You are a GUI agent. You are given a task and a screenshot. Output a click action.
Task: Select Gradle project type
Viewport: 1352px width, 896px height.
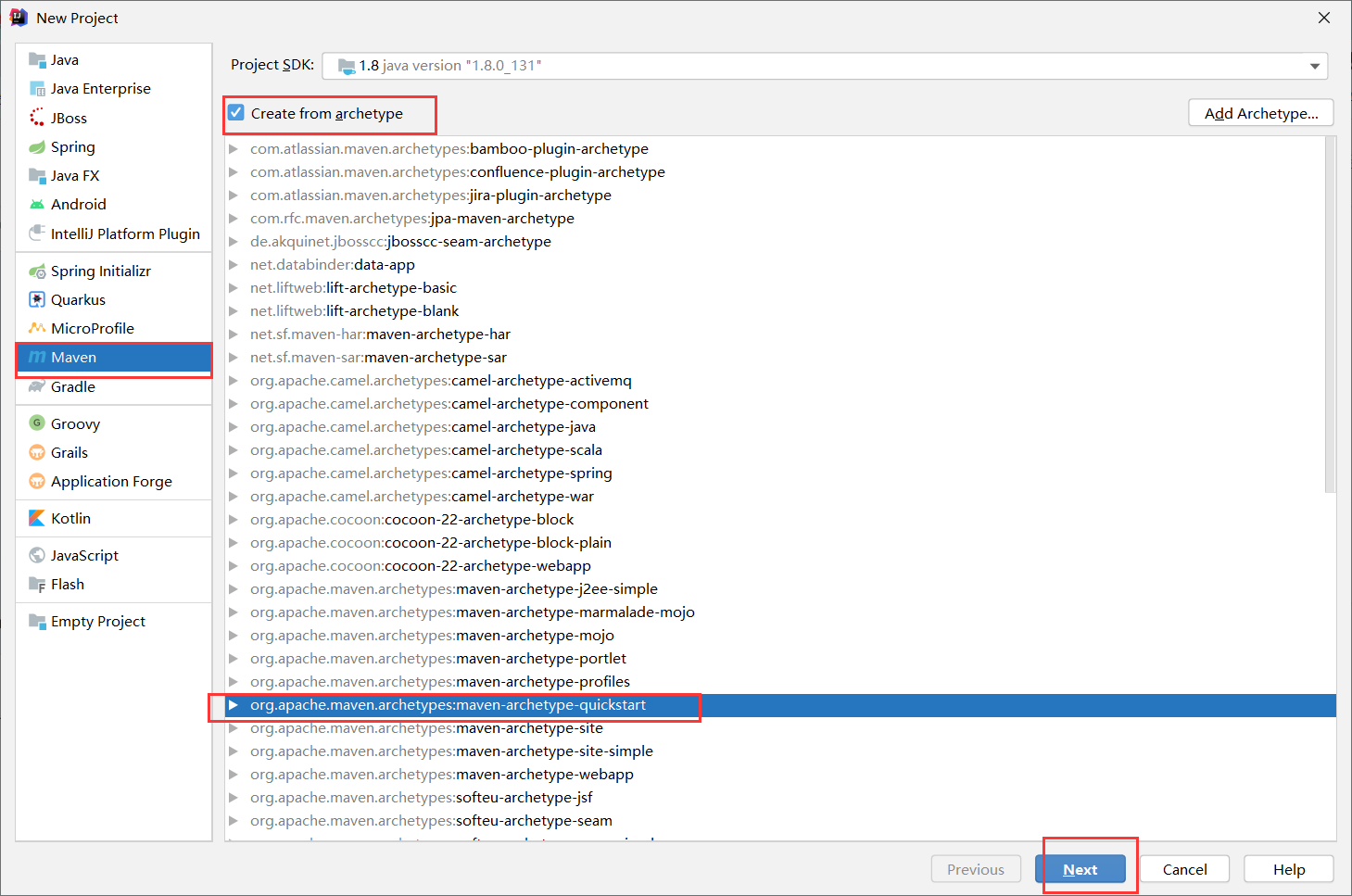coord(114,387)
